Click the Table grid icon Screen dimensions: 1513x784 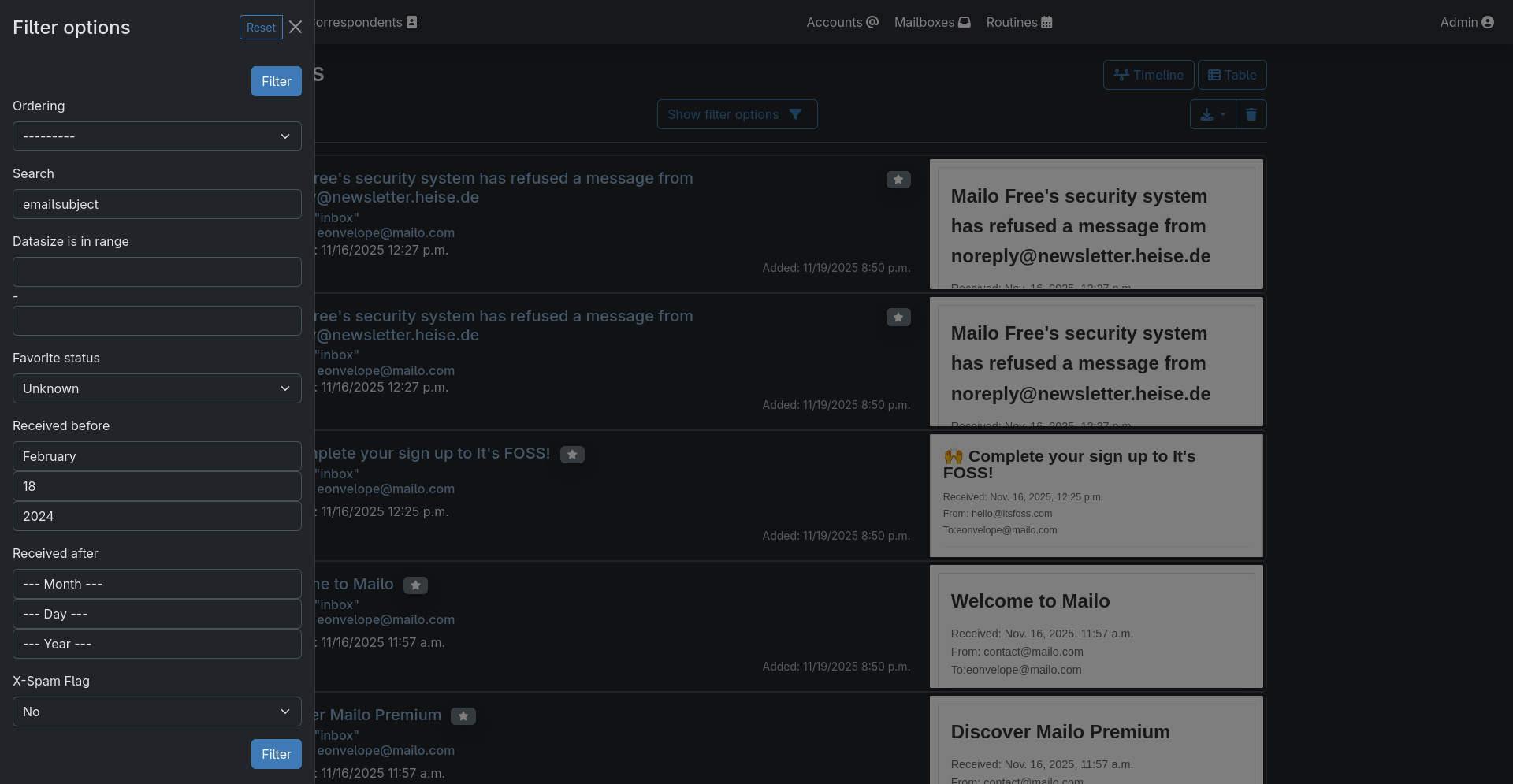(x=1213, y=75)
